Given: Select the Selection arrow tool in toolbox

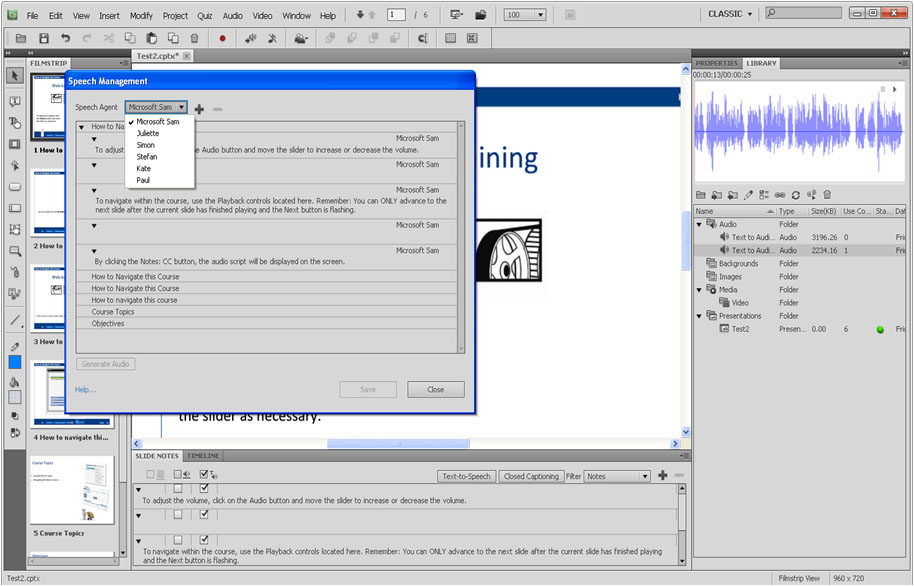Looking at the screenshot, I should 15,76.
